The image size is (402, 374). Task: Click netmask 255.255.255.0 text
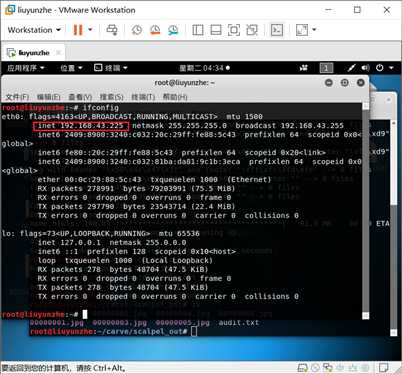[x=180, y=126]
